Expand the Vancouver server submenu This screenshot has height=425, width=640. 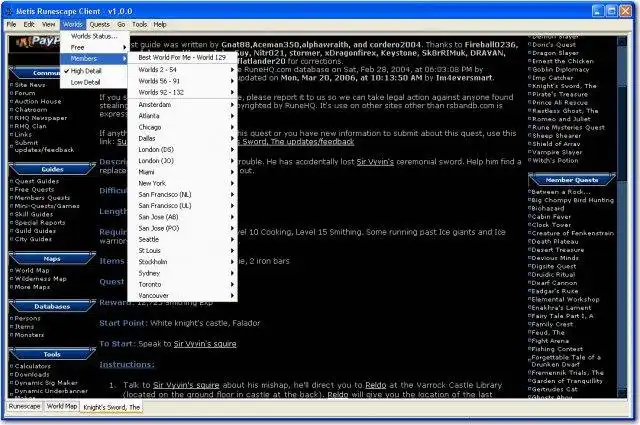coord(182,296)
